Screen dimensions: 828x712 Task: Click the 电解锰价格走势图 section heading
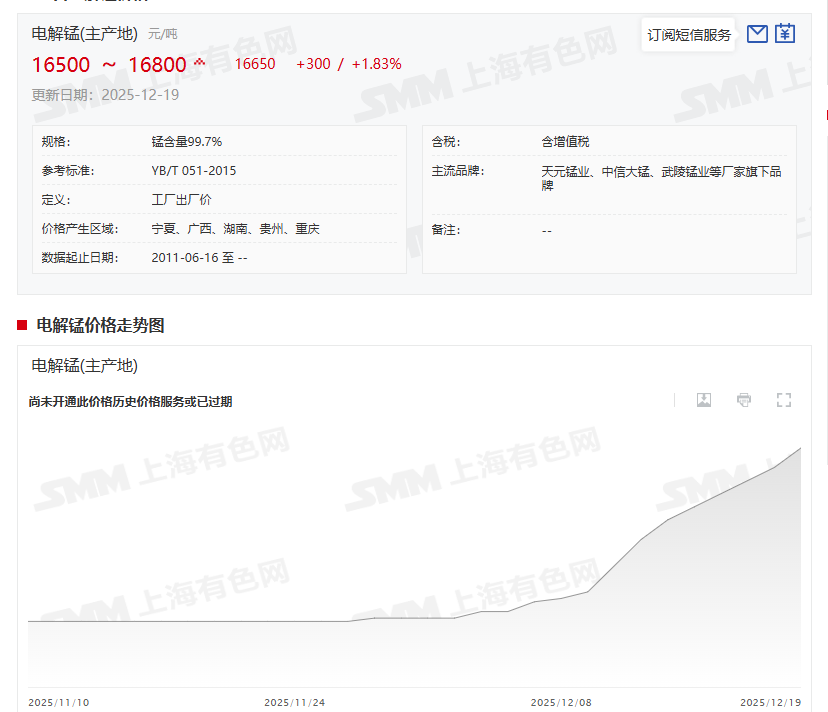pyautogui.click(x=100, y=325)
